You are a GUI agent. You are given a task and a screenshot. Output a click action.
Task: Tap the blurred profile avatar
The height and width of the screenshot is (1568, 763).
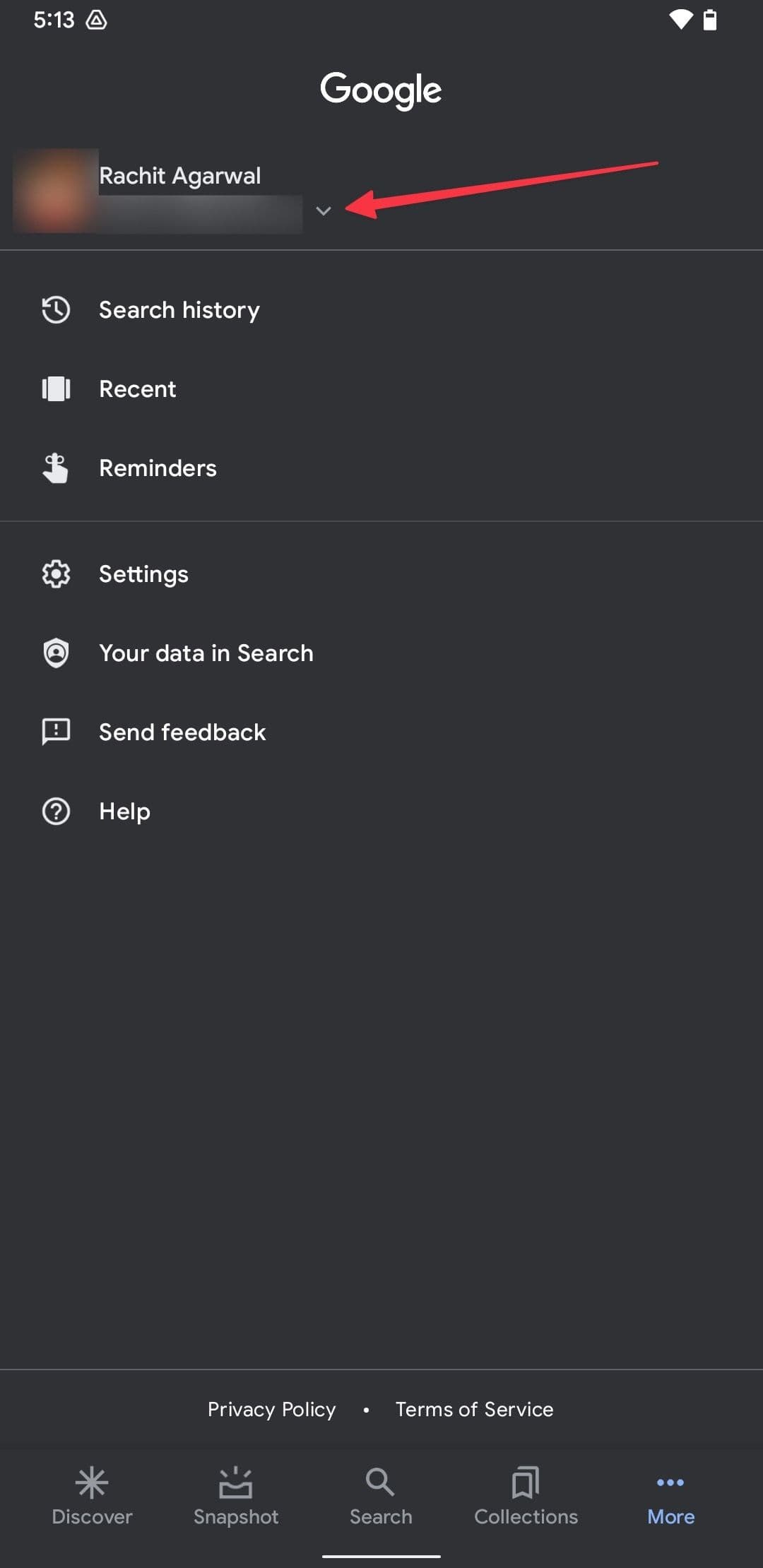55,191
